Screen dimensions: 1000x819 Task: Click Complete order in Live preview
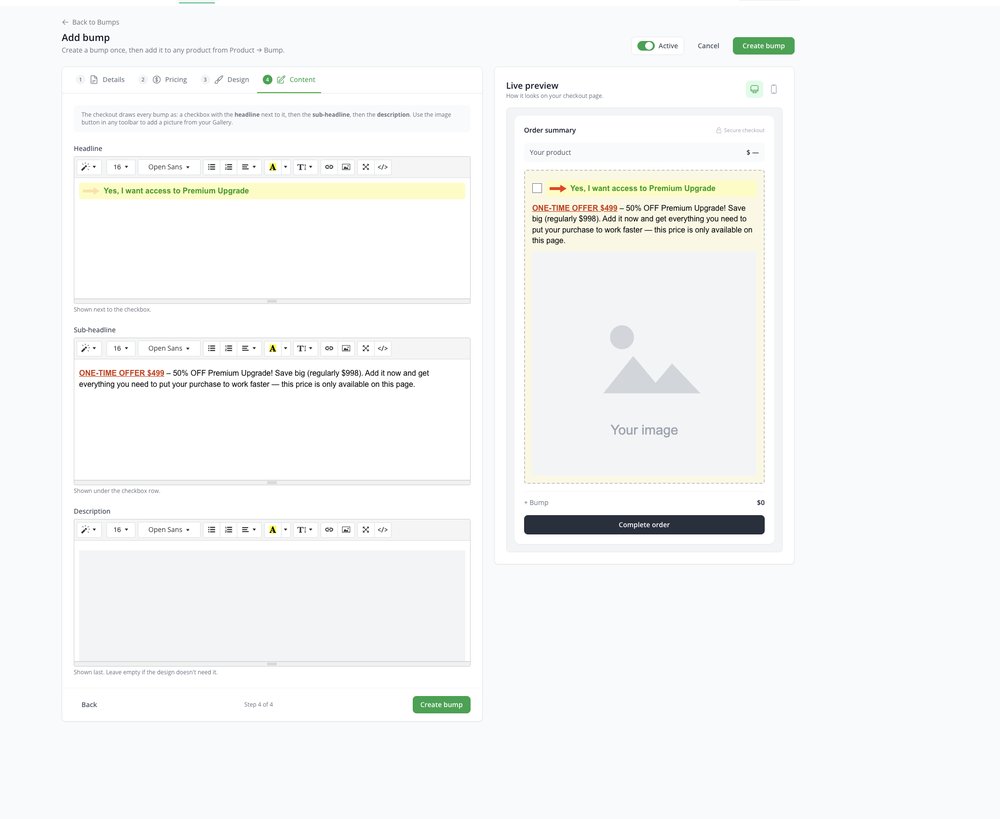pyautogui.click(x=644, y=525)
